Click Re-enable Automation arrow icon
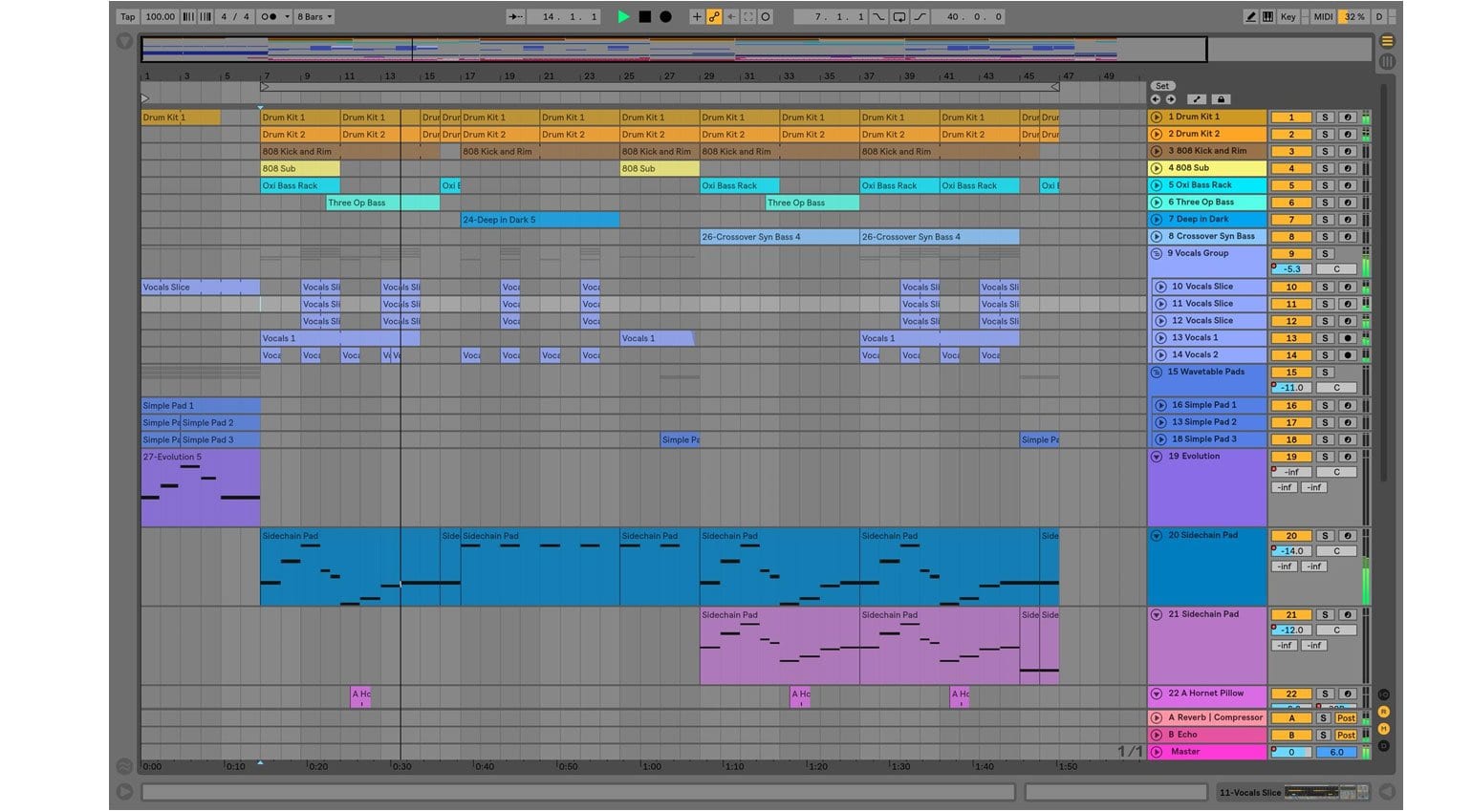Image resolution: width=1472 pixels, height=812 pixels. pyautogui.click(x=731, y=16)
